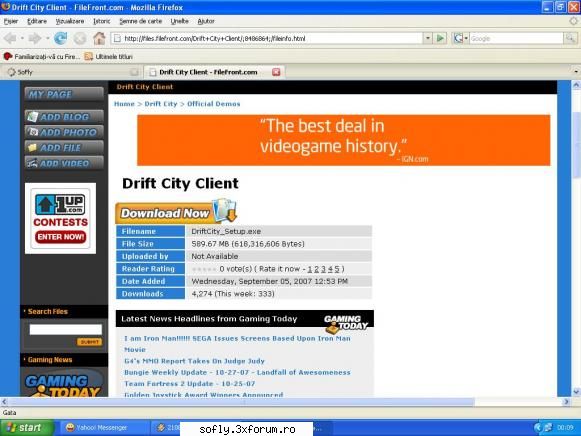The height and width of the screenshot is (436, 581).
Task: Open the Fișier menu
Action: (11, 21)
